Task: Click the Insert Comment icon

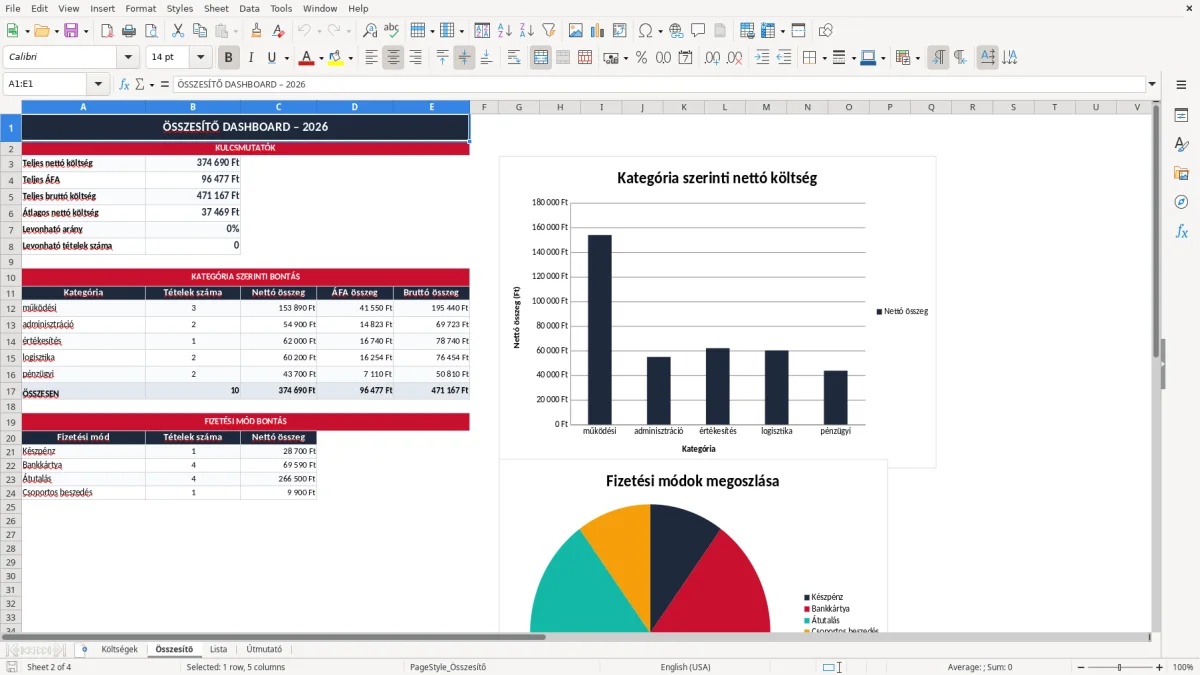Action: click(x=697, y=31)
